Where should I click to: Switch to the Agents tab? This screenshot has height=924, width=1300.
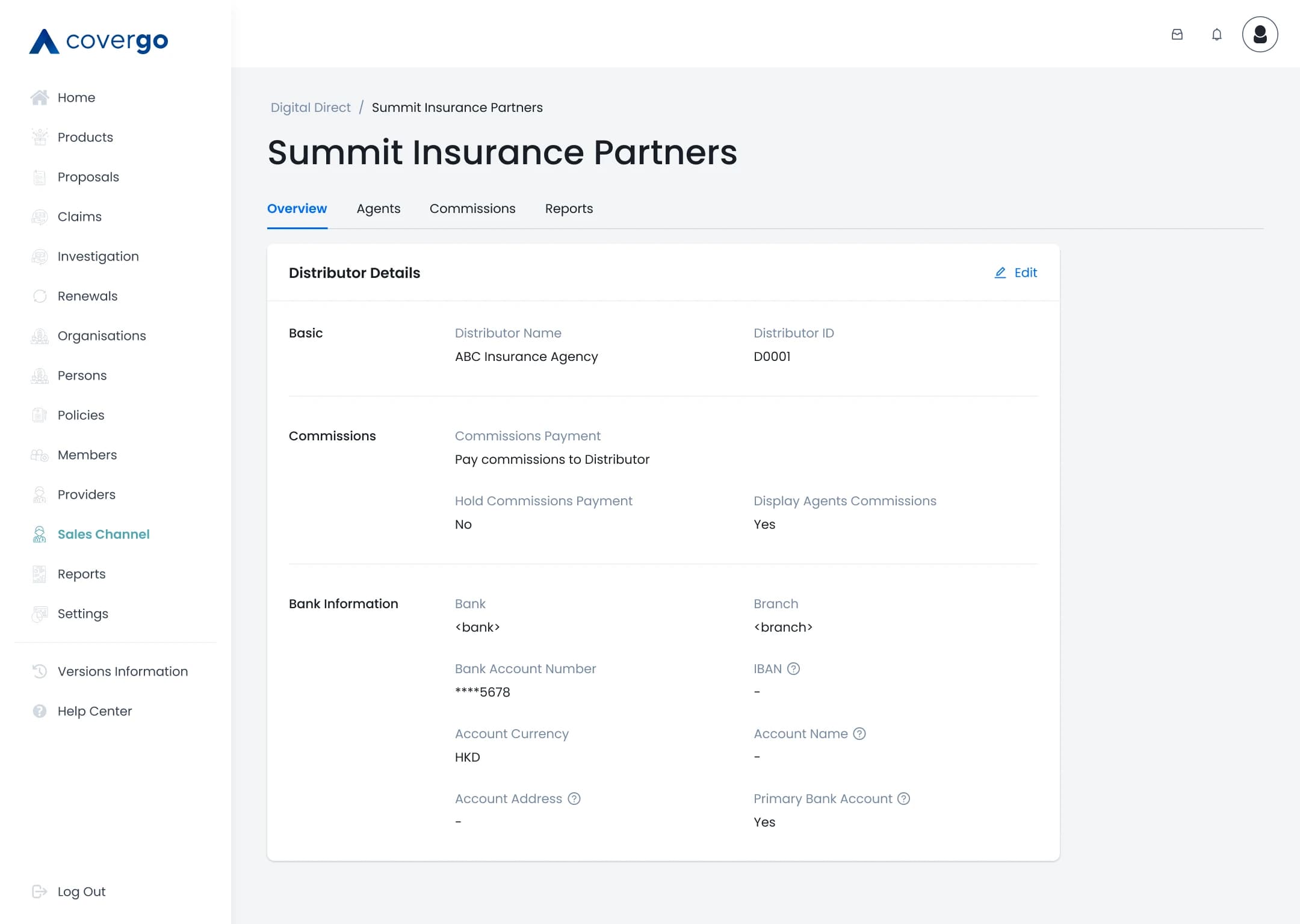tap(379, 209)
